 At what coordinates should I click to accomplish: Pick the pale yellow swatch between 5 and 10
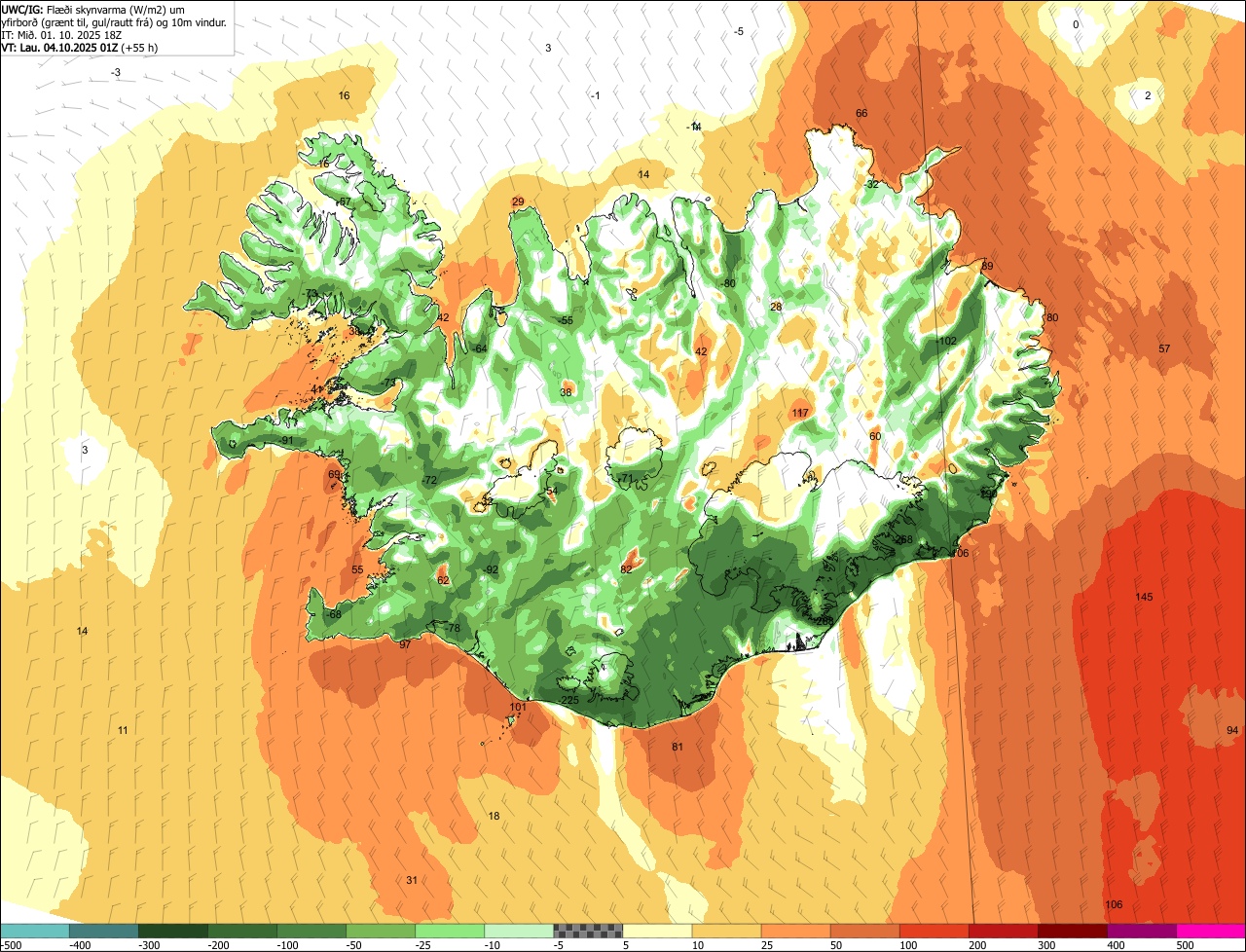657,930
